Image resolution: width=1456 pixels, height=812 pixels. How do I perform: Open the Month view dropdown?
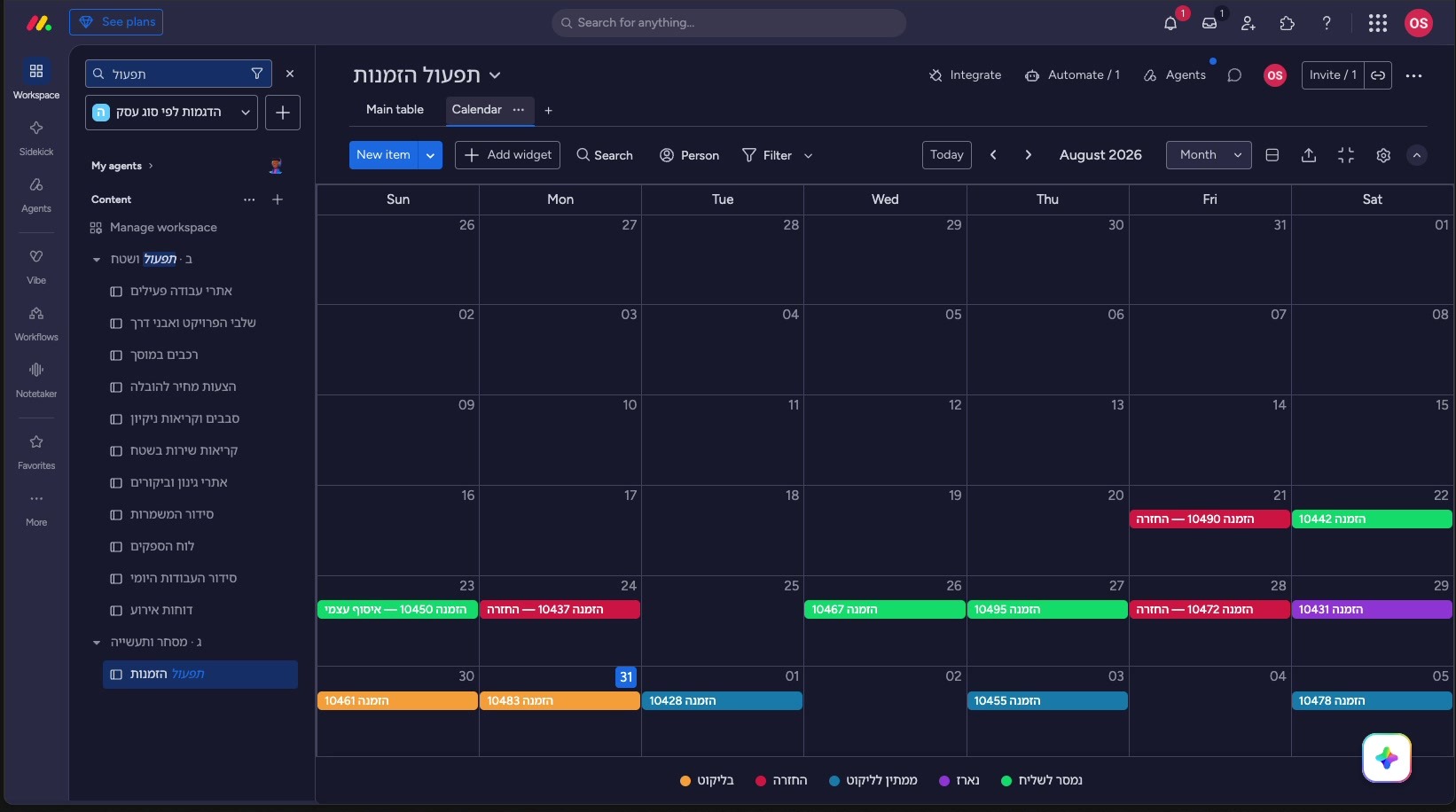tap(1209, 155)
